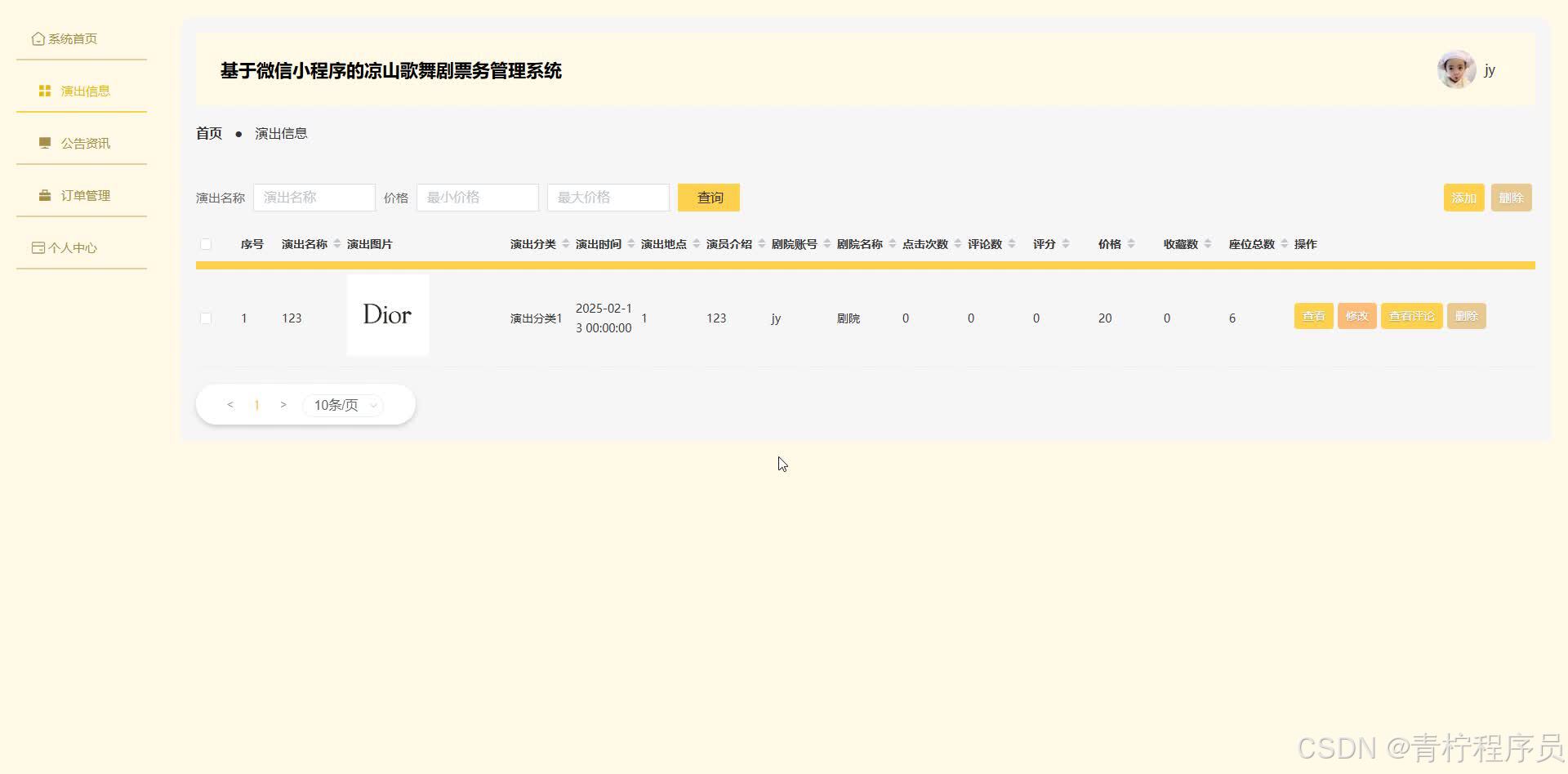The width and height of the screenshot is (1568, 774).
Task: Open 公告资讯 via its chat icon
Action: point(44,142)
